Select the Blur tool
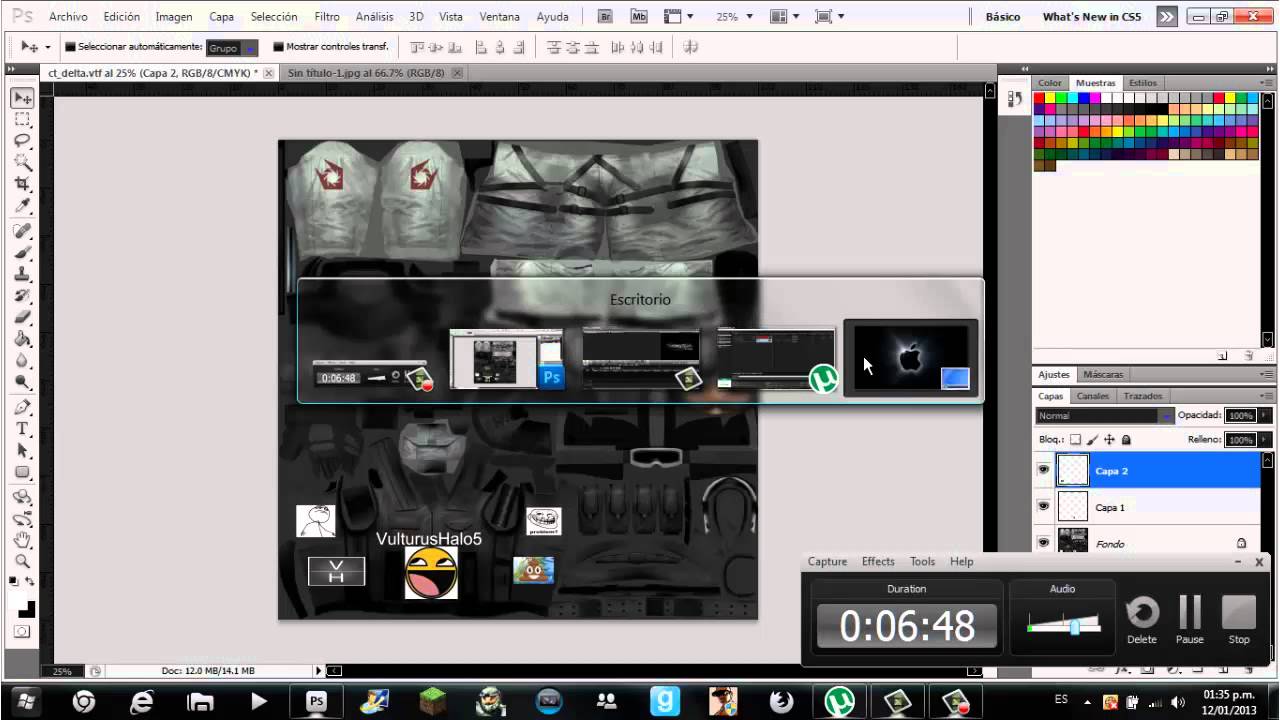 [22, 361]
